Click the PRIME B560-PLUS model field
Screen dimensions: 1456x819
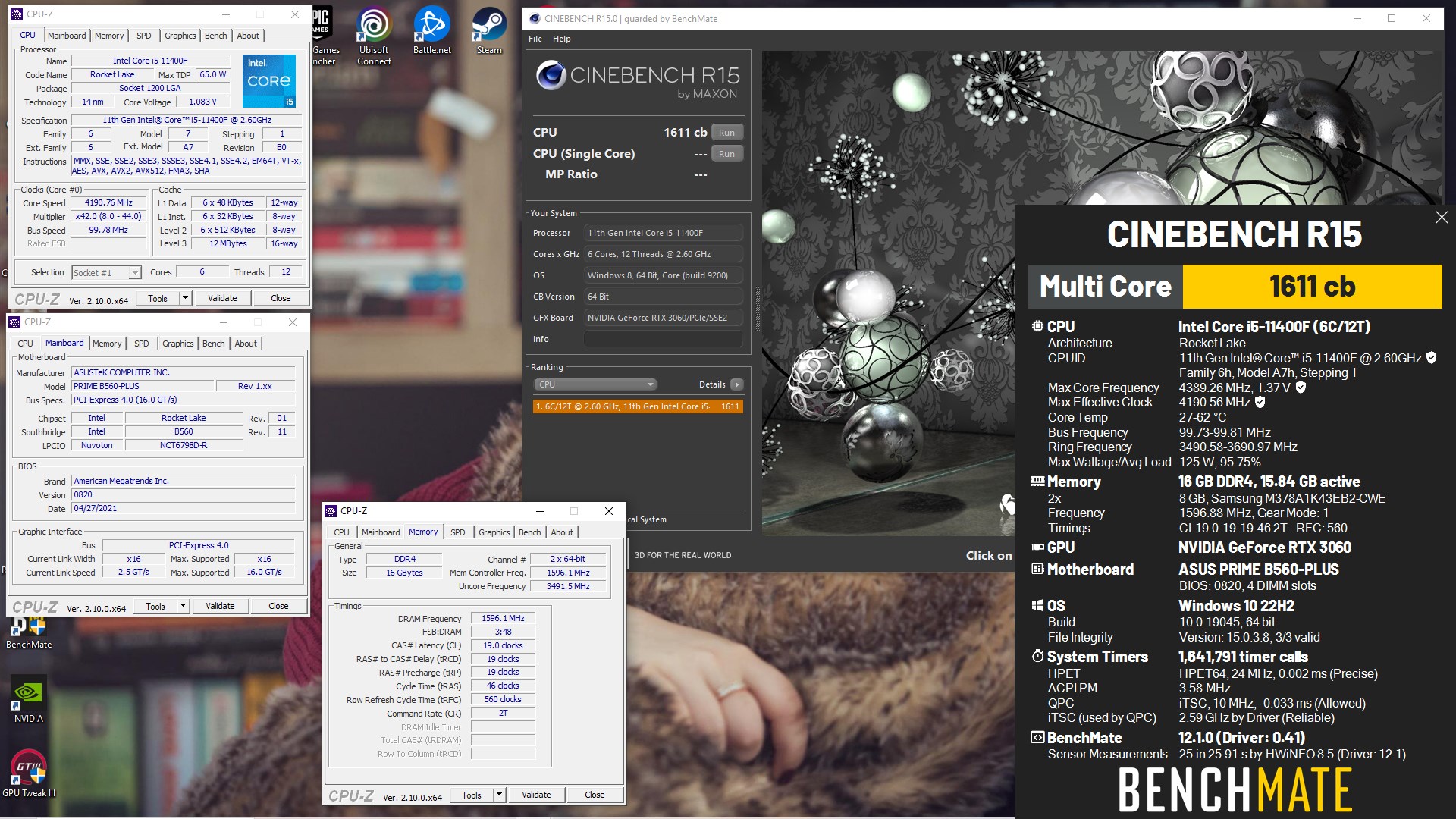click(x=143, y=386)
